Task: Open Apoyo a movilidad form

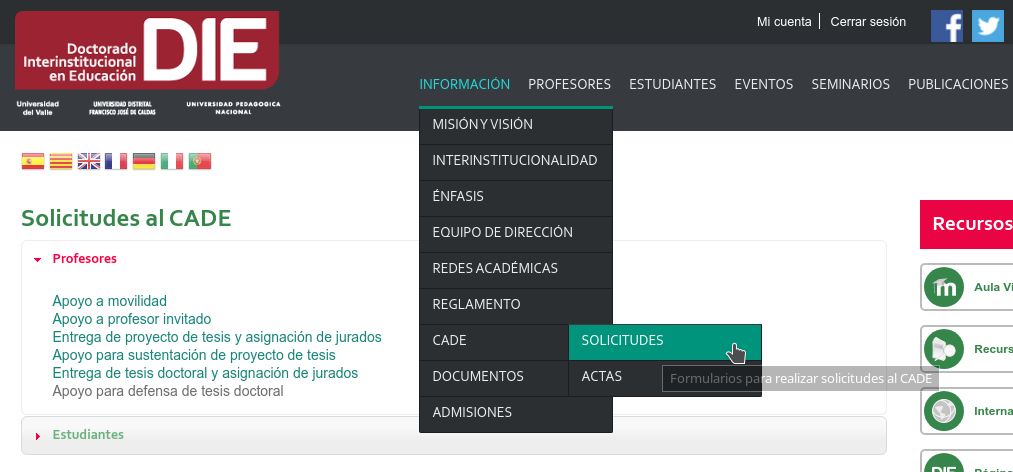Action: pyautogui.click(x=109, y=301)
